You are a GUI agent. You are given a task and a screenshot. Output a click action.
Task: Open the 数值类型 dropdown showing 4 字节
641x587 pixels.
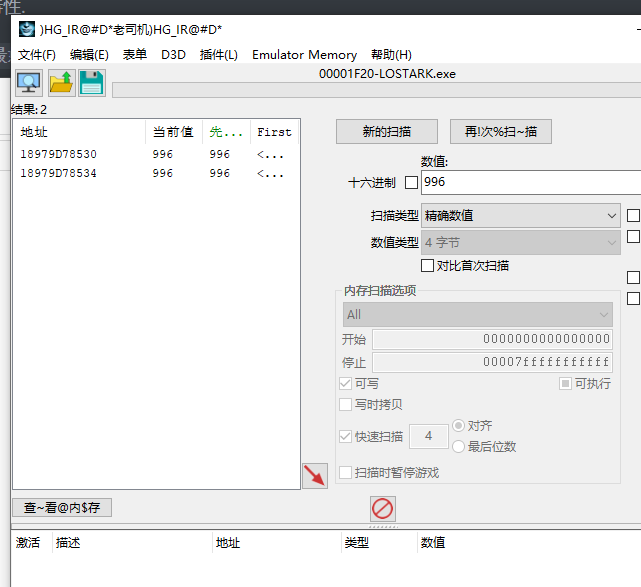pyautogui.click(x=521, y=242)
